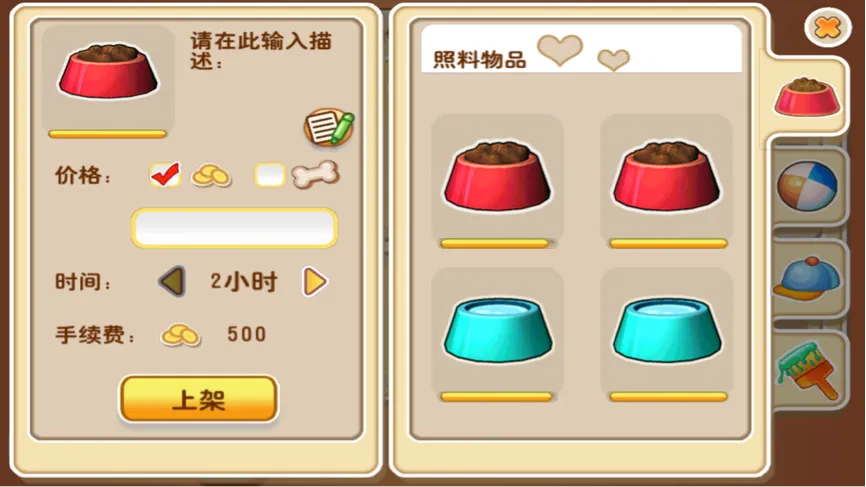Viewport: 866px width, 487px height.
Task: Close the shop panel with X
Action: coord(827,27)
